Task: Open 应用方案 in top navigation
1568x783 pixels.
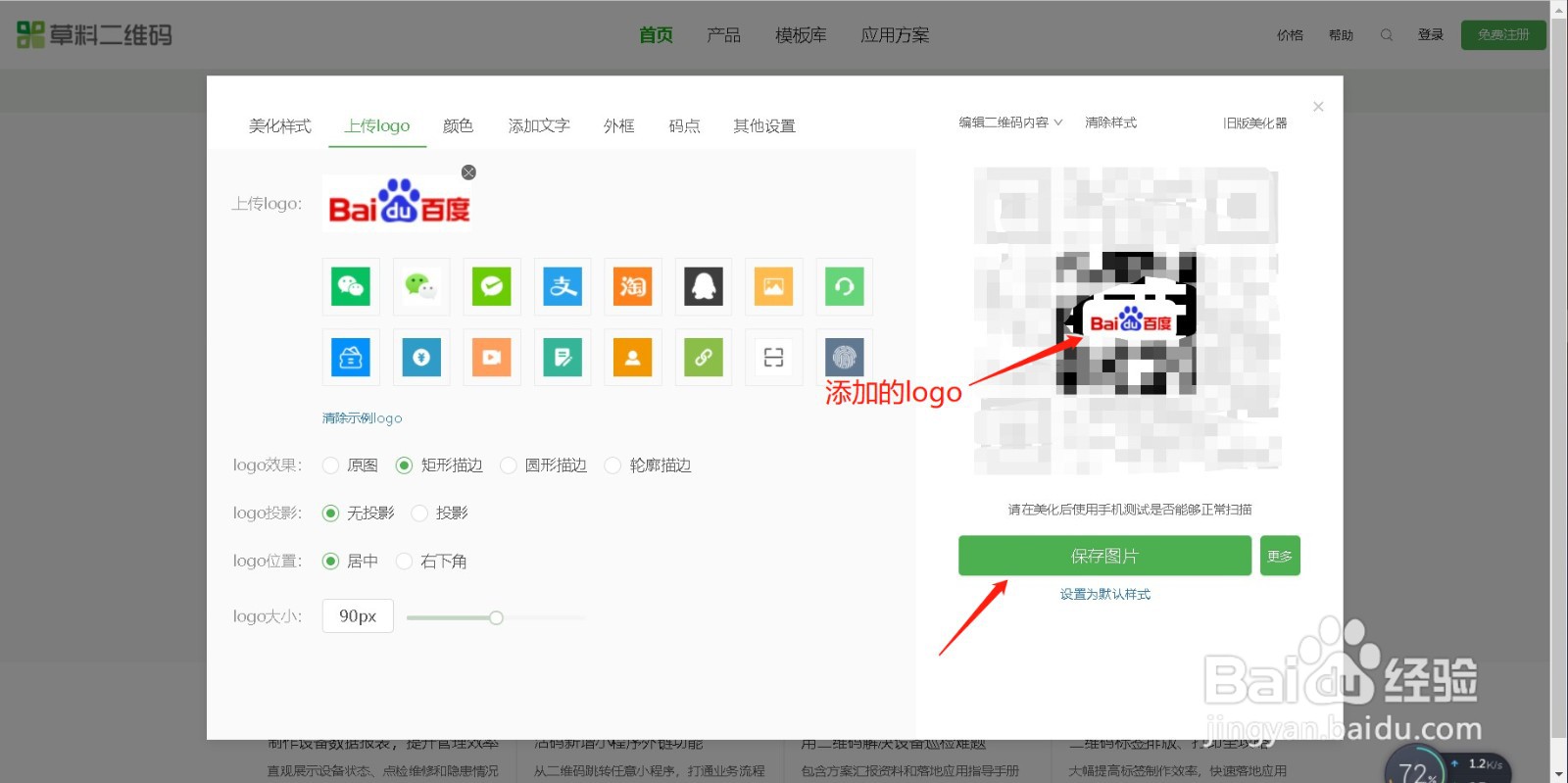Action: (895, 35)
